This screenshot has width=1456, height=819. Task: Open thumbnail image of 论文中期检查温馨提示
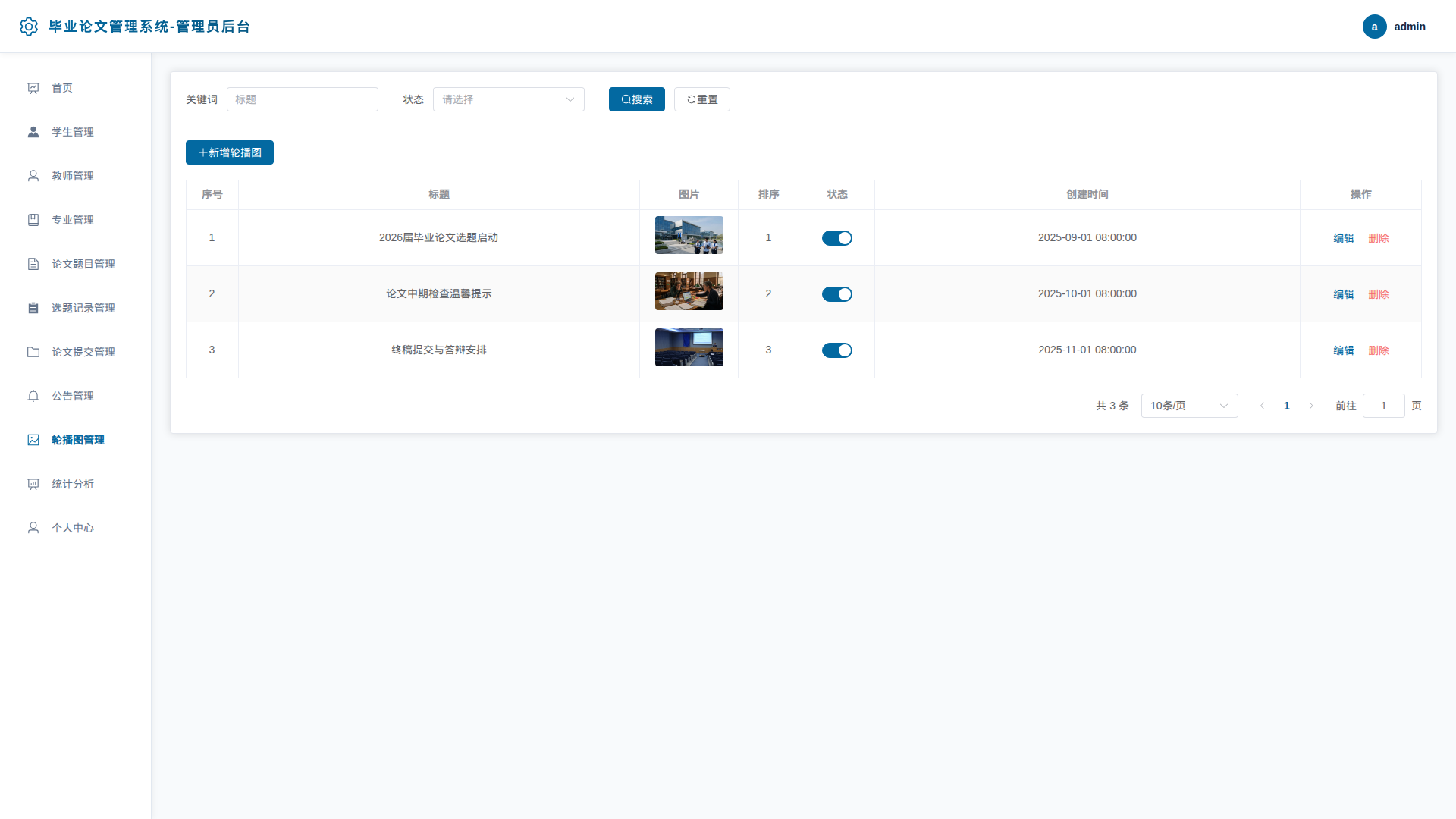[689, 291]
